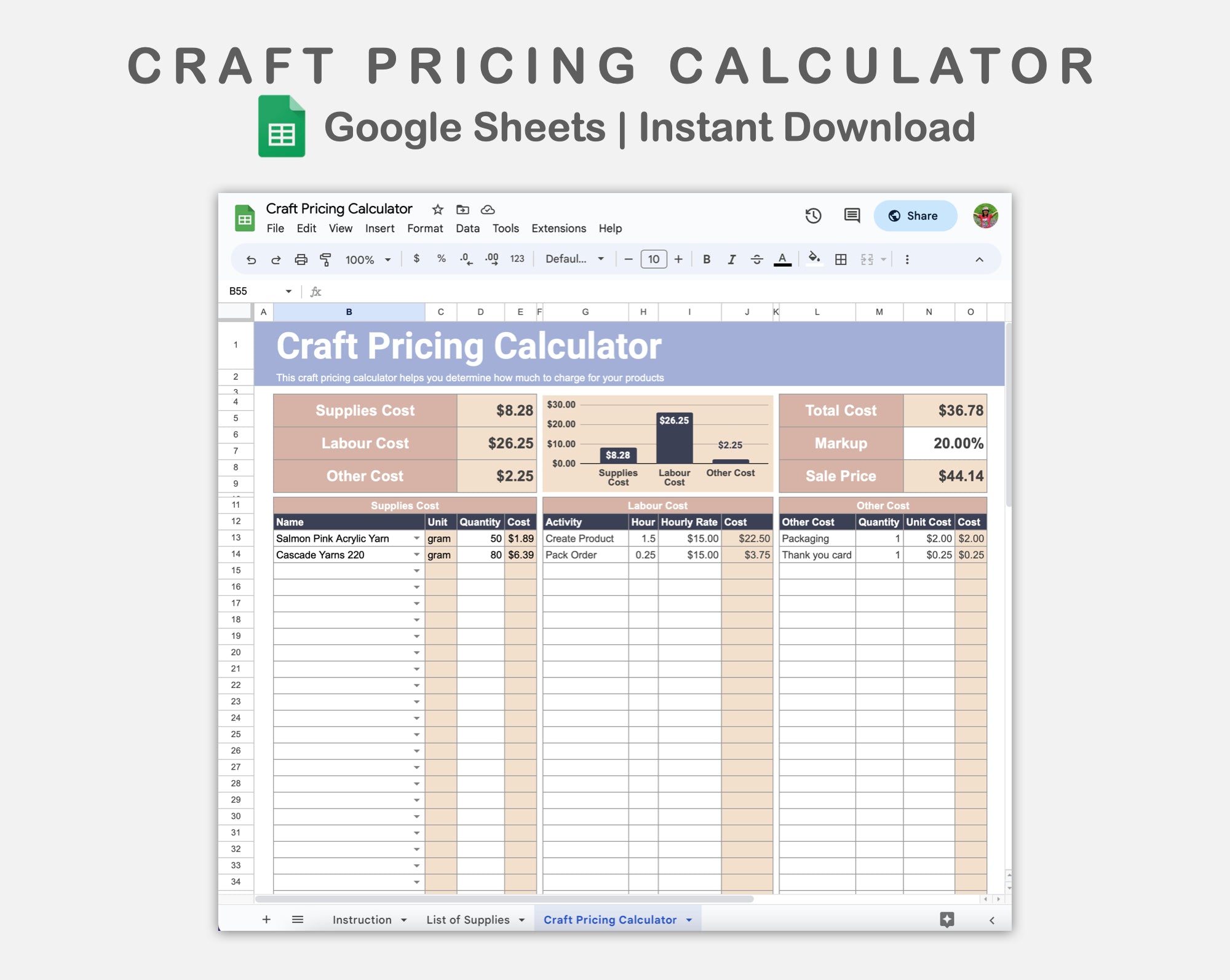Open the Fill color tool
This screenshot has width=1230, height=980.
813,259
